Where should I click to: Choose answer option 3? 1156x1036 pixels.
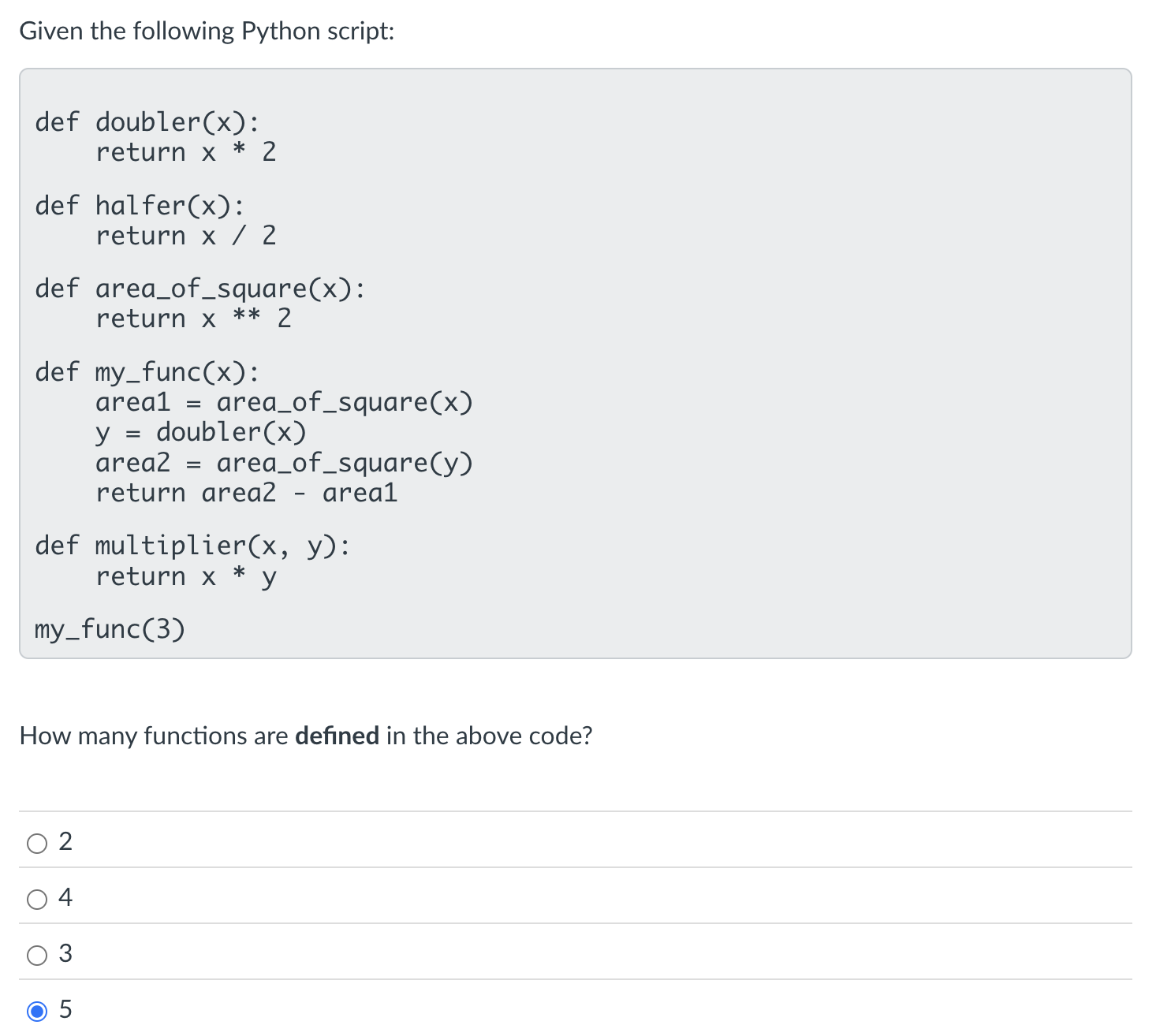click(36, 955)
